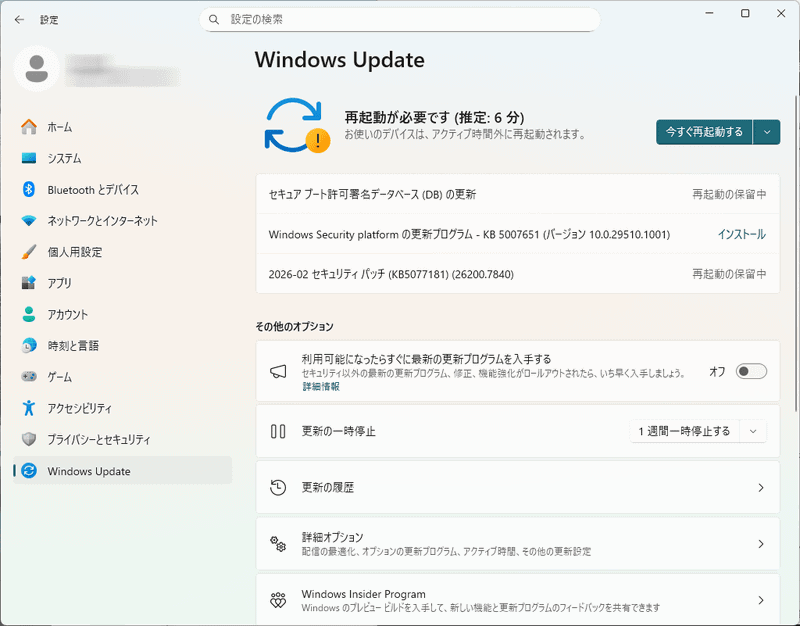This screenshot has height=626, width=800.
Task: Click the Windows Update sync icon in sidebar
Action: pos(29,470)
